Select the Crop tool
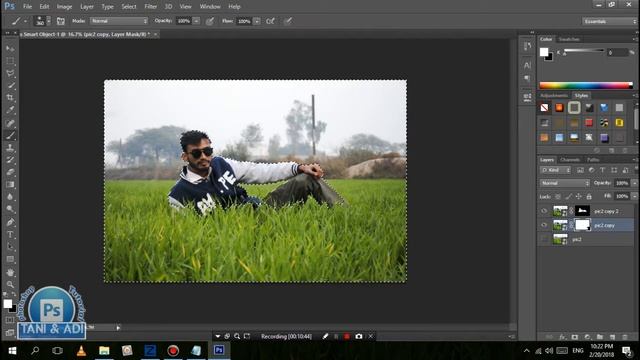 pyautogui.click(x=10, y=98)
